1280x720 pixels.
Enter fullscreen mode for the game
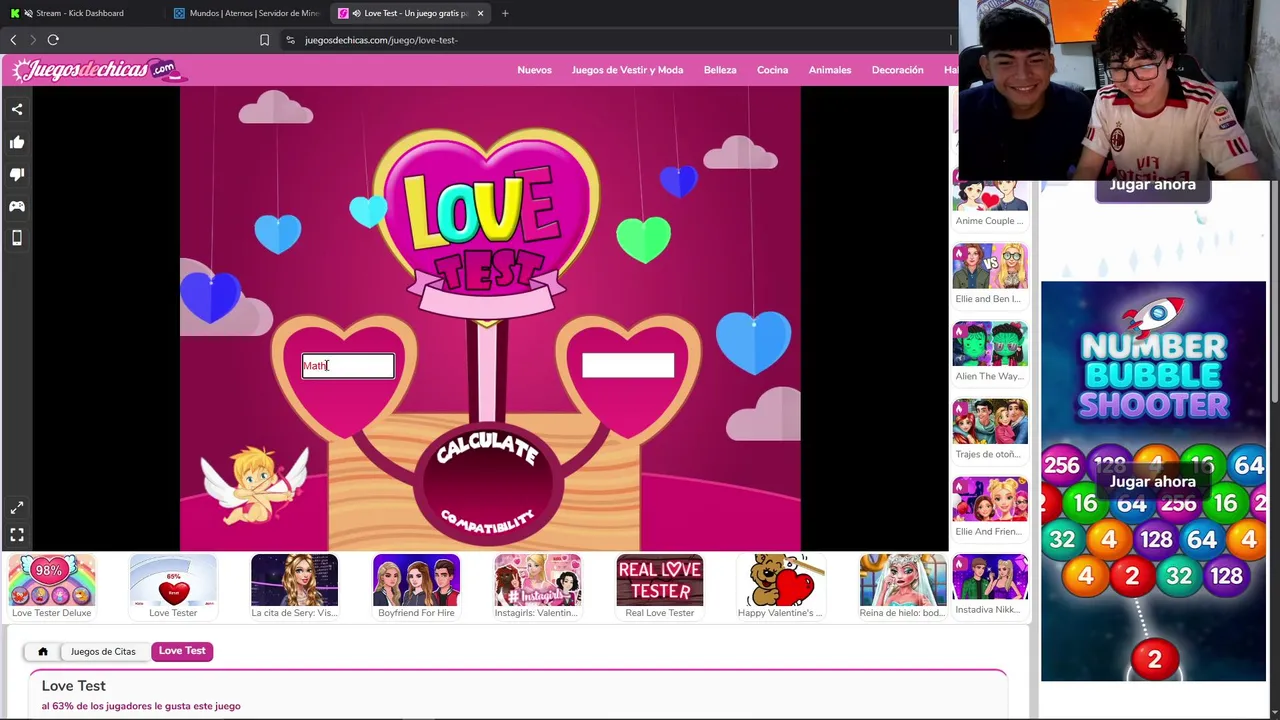pos(17,535)
